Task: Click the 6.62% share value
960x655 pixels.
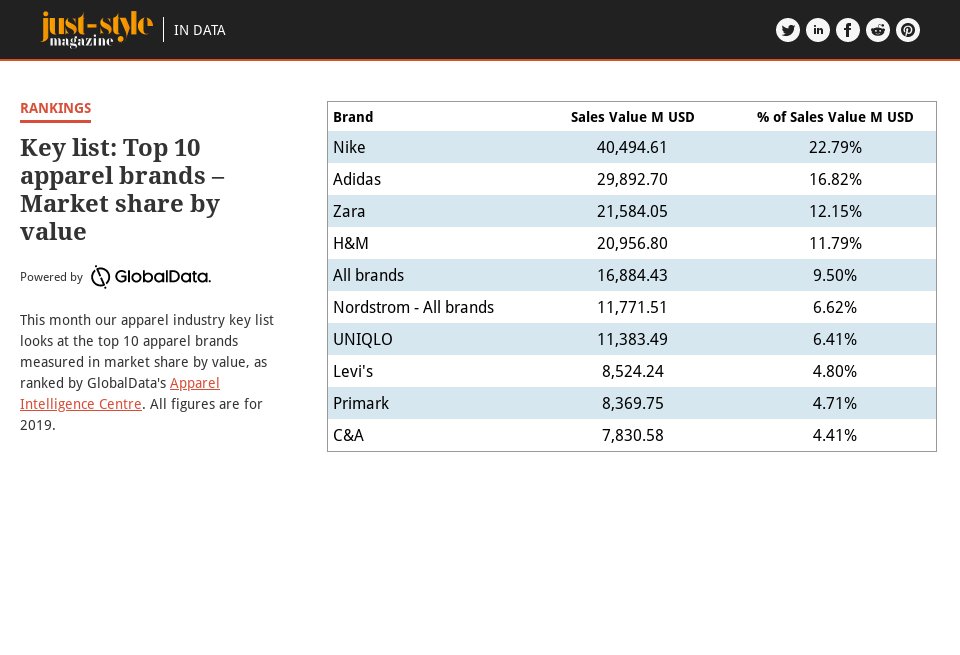Action: (x=835, y=307)
